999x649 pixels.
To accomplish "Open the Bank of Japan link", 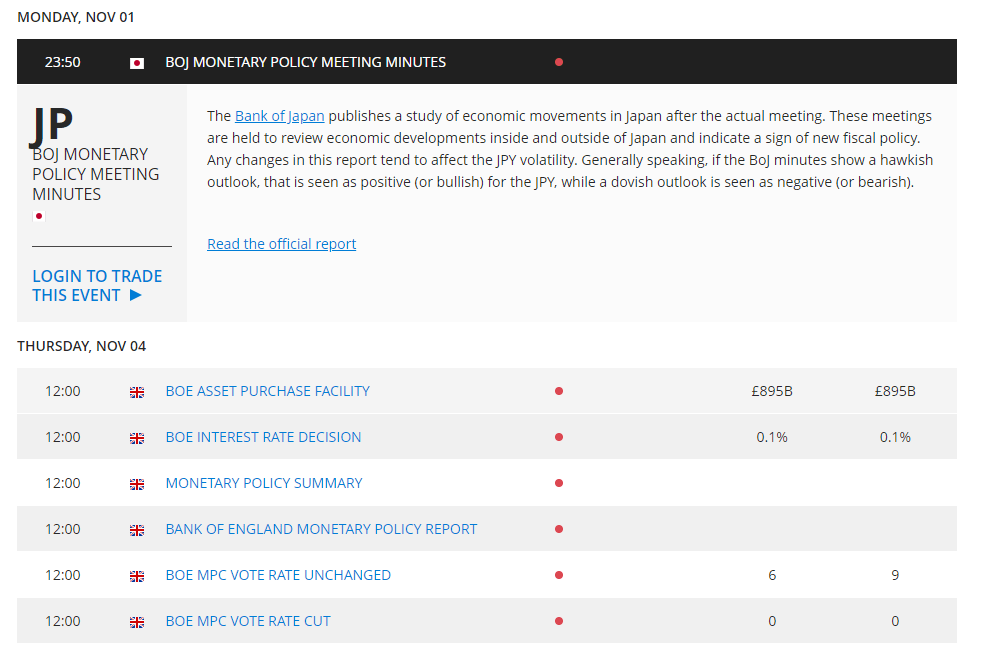I will (279, 116).
